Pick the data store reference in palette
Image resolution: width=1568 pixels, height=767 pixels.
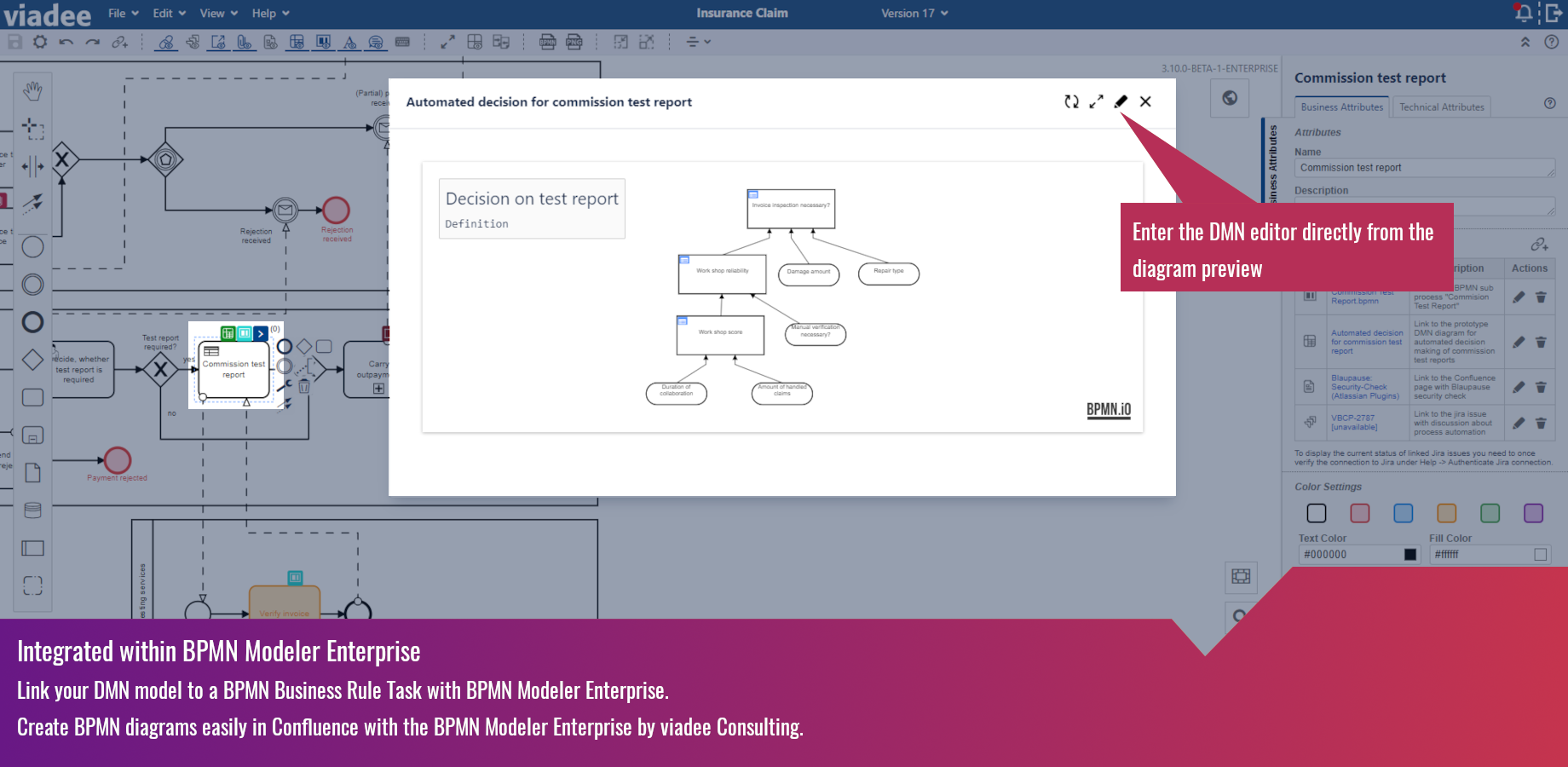(32, 510)
